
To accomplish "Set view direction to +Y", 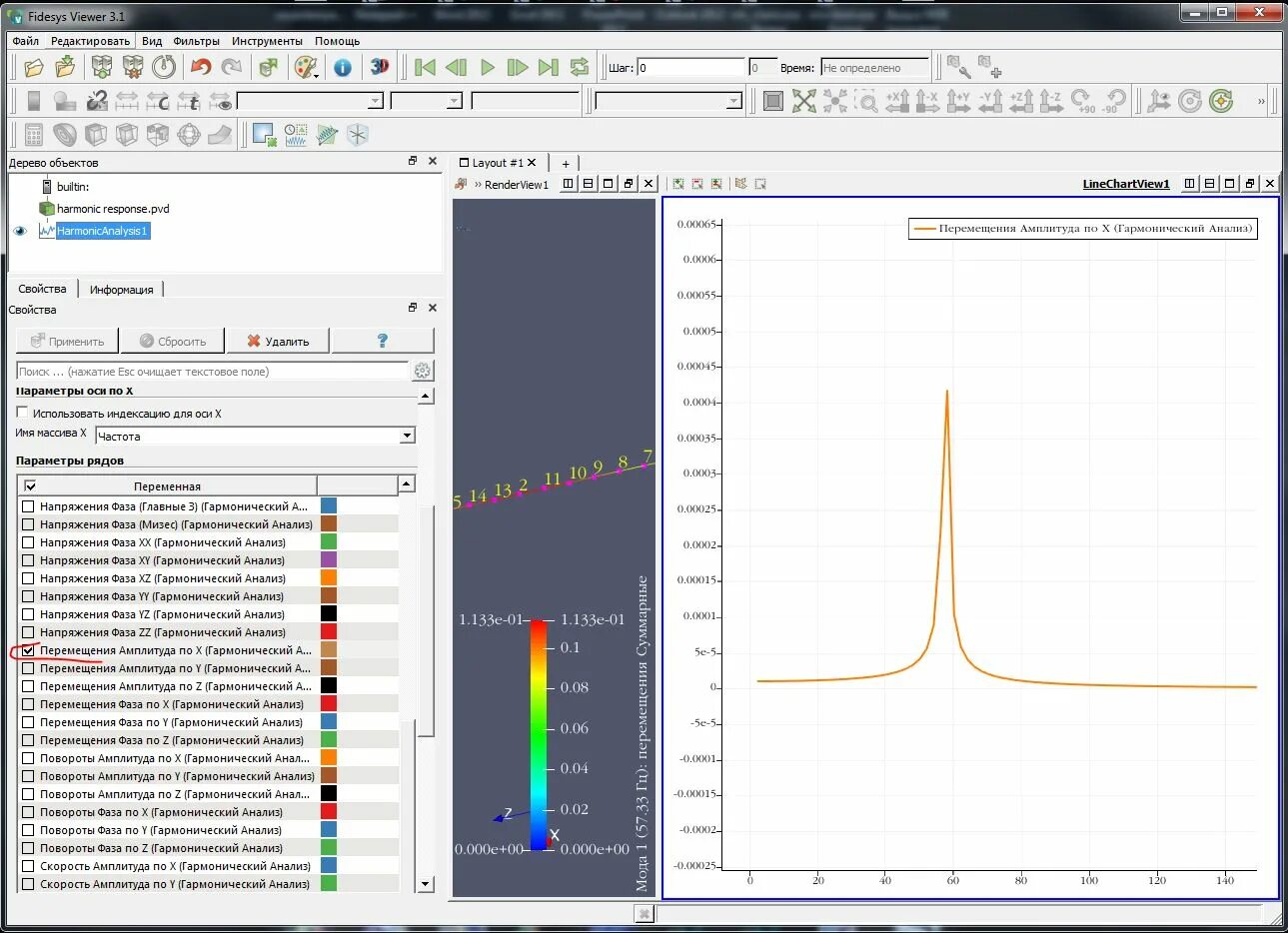I will [959, 101].
